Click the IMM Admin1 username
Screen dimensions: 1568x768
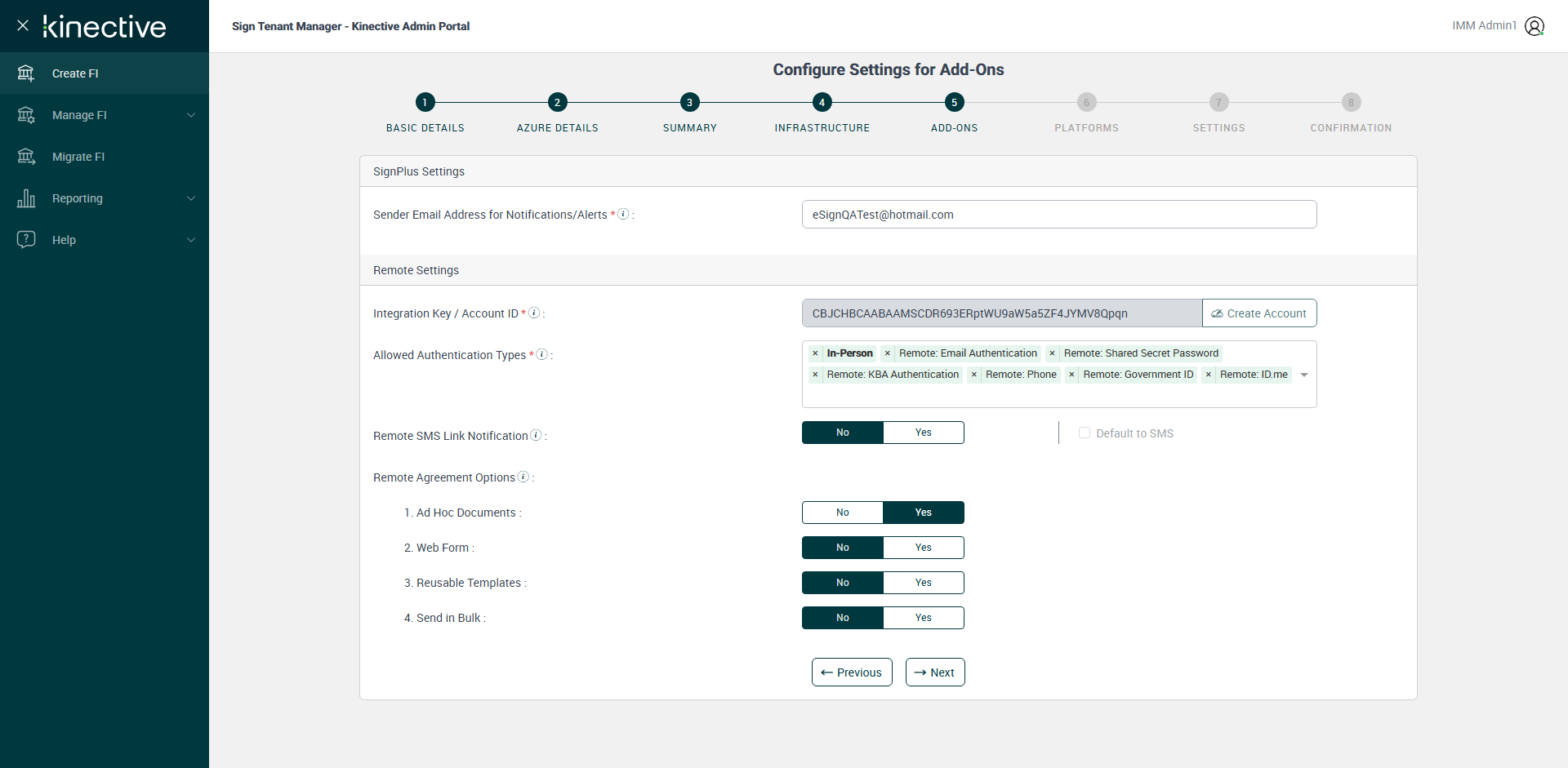click(x=1484, y=26)
